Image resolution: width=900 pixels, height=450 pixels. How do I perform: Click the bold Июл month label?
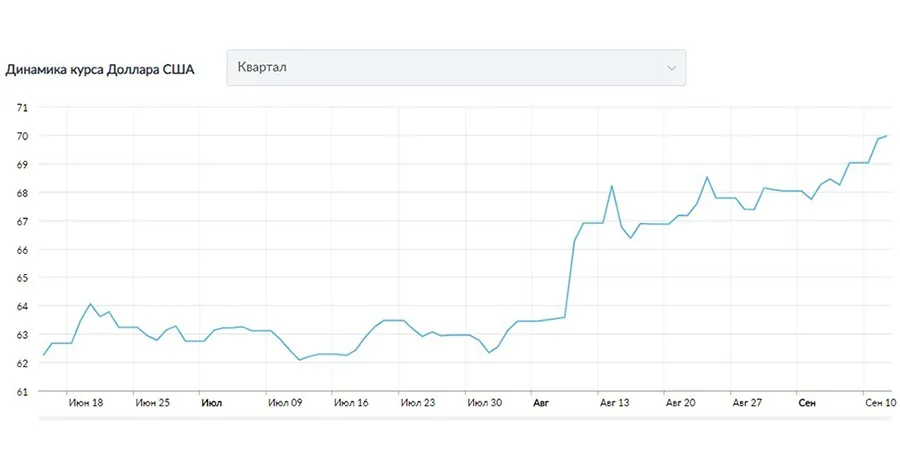pyautogui.click(x=211, y=404)
